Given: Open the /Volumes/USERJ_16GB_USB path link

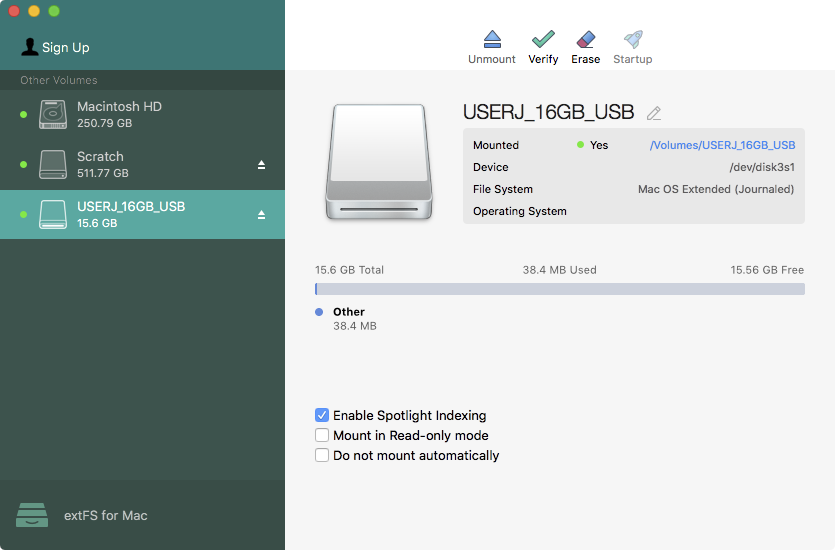Looking at the screenshot, I should coord(722,145).
